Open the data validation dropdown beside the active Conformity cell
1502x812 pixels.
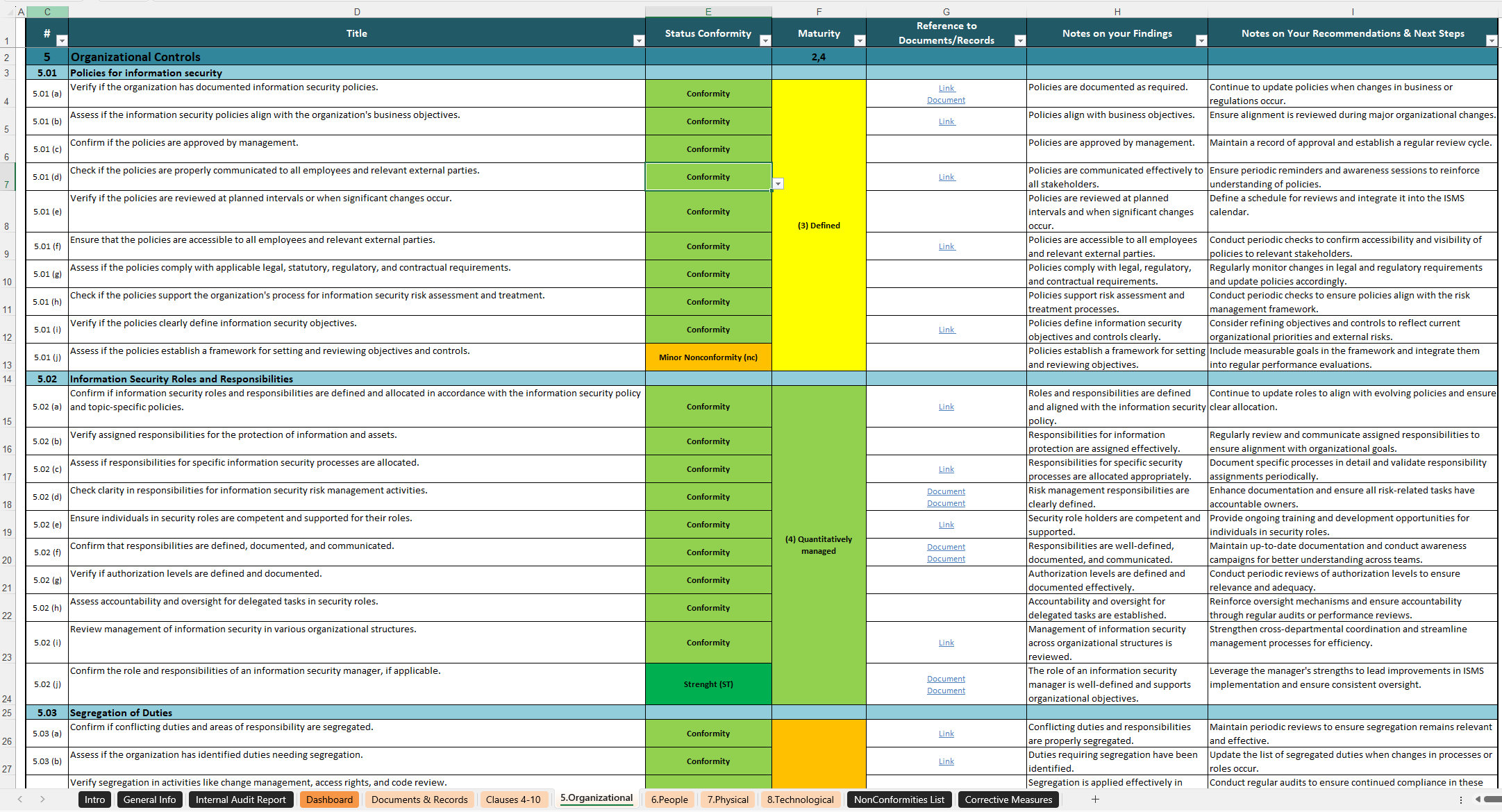(778, 183)
